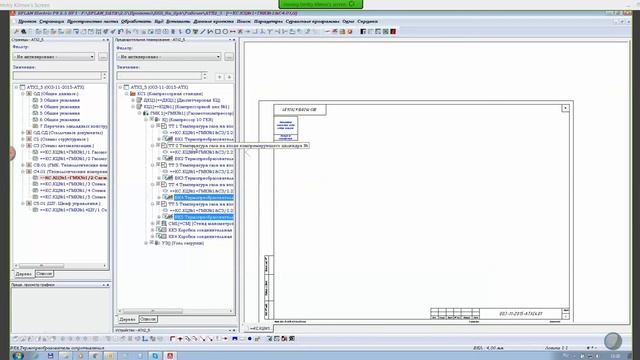The image size is (640, 360).
Task: Expand the УЗ1 node at tree bottom
Action: 146,243
